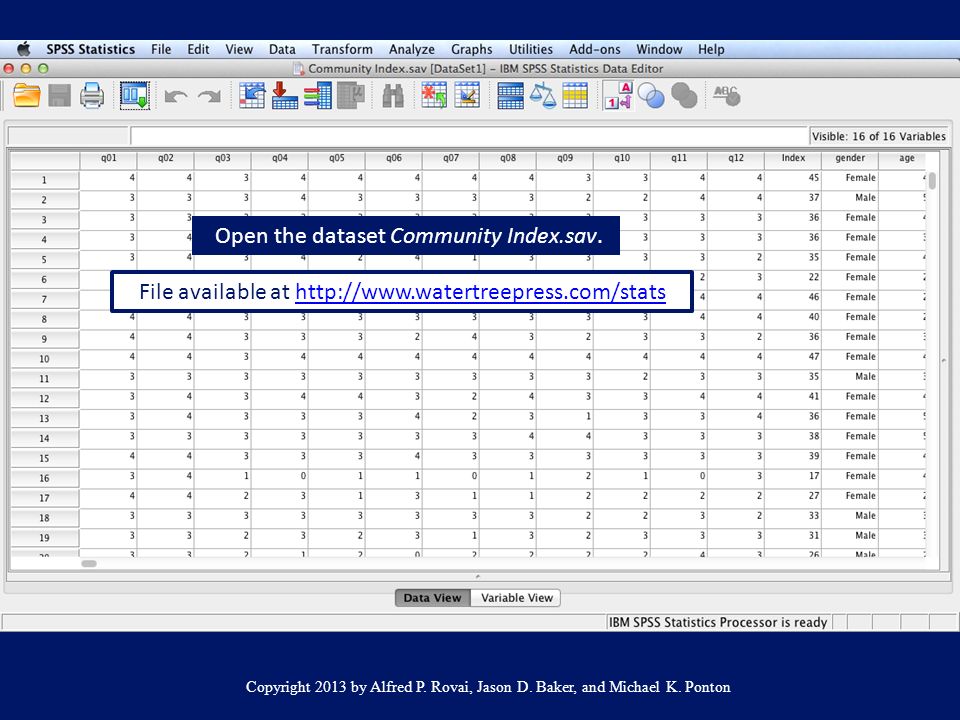Viewport: 960px width, 720px height.
Task: Click the Save floppy disk icon
Action: click(59, 96)
